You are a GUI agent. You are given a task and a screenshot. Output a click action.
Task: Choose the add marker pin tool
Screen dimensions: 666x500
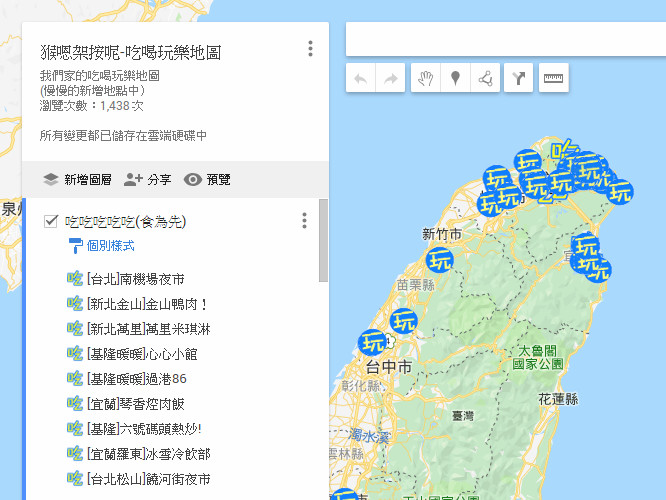(455, 78)
